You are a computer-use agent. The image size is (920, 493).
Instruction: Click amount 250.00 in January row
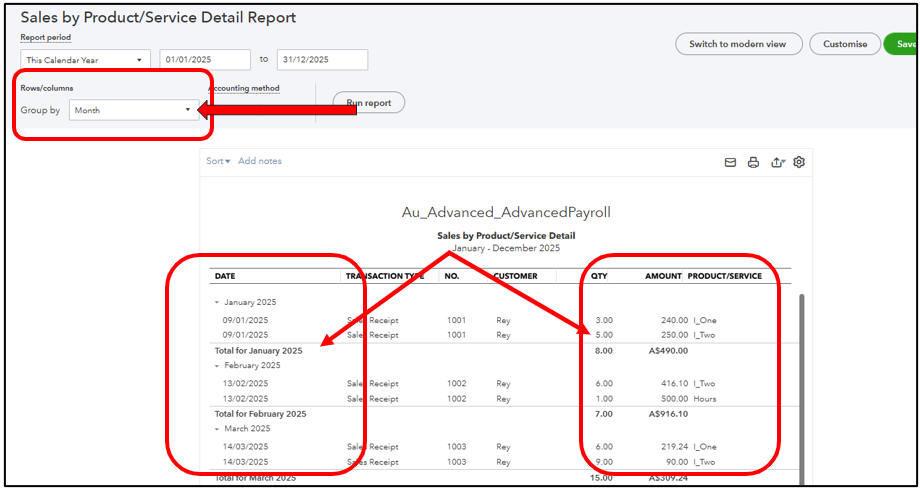(675, 335)
